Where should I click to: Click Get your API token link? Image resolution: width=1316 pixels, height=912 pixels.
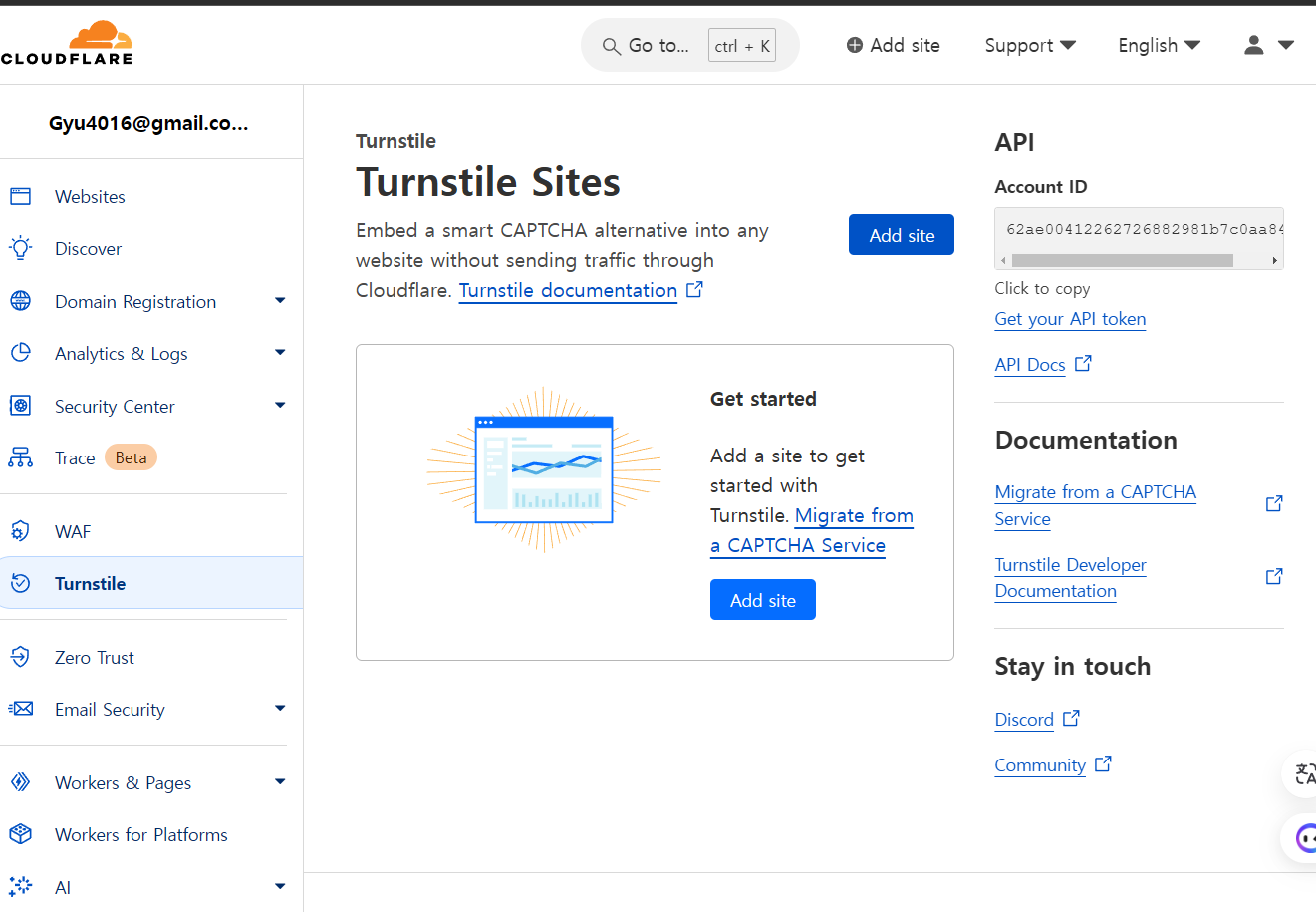pos(1070,319)
